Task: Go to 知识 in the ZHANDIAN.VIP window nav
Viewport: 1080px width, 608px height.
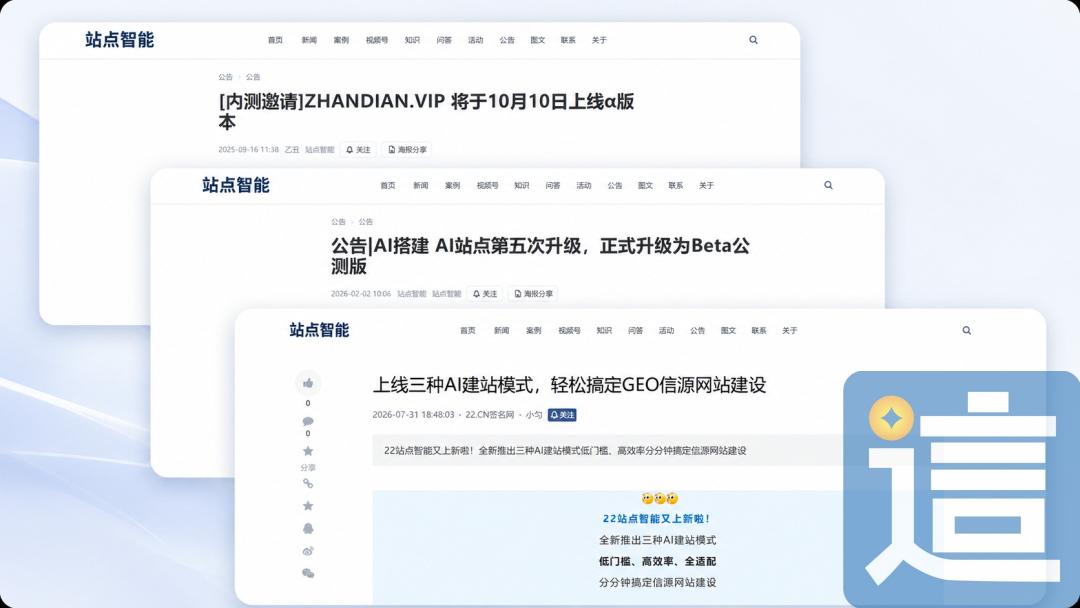Action: click(x=412, y=40)
